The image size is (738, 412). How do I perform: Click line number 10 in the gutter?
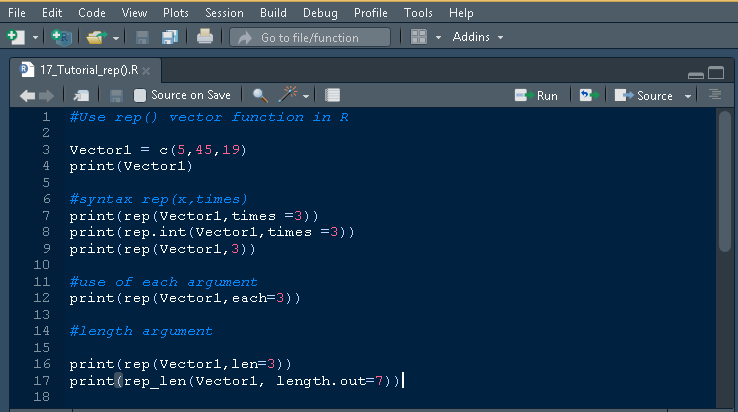coord(42,265)
